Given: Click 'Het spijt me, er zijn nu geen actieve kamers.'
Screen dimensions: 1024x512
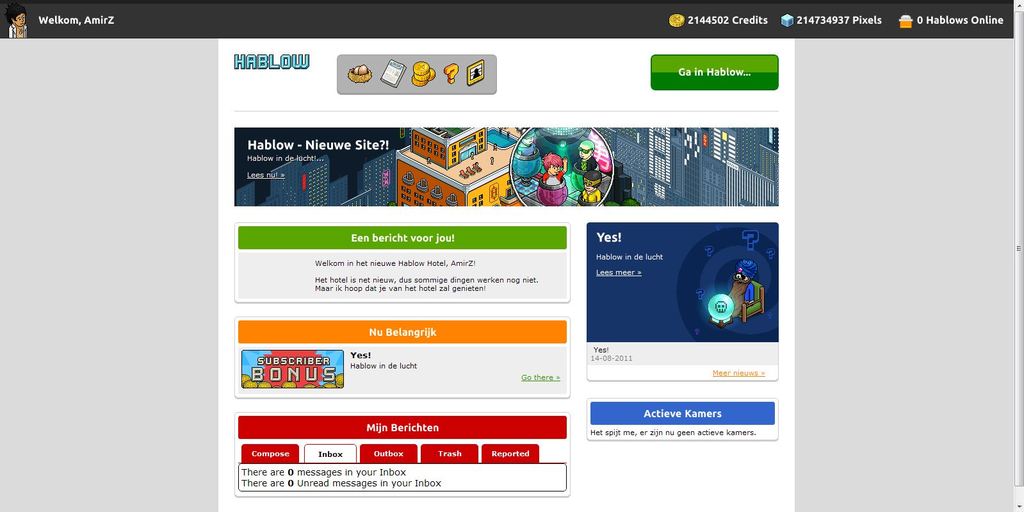Looking at the screenshot, I should 673,432.
